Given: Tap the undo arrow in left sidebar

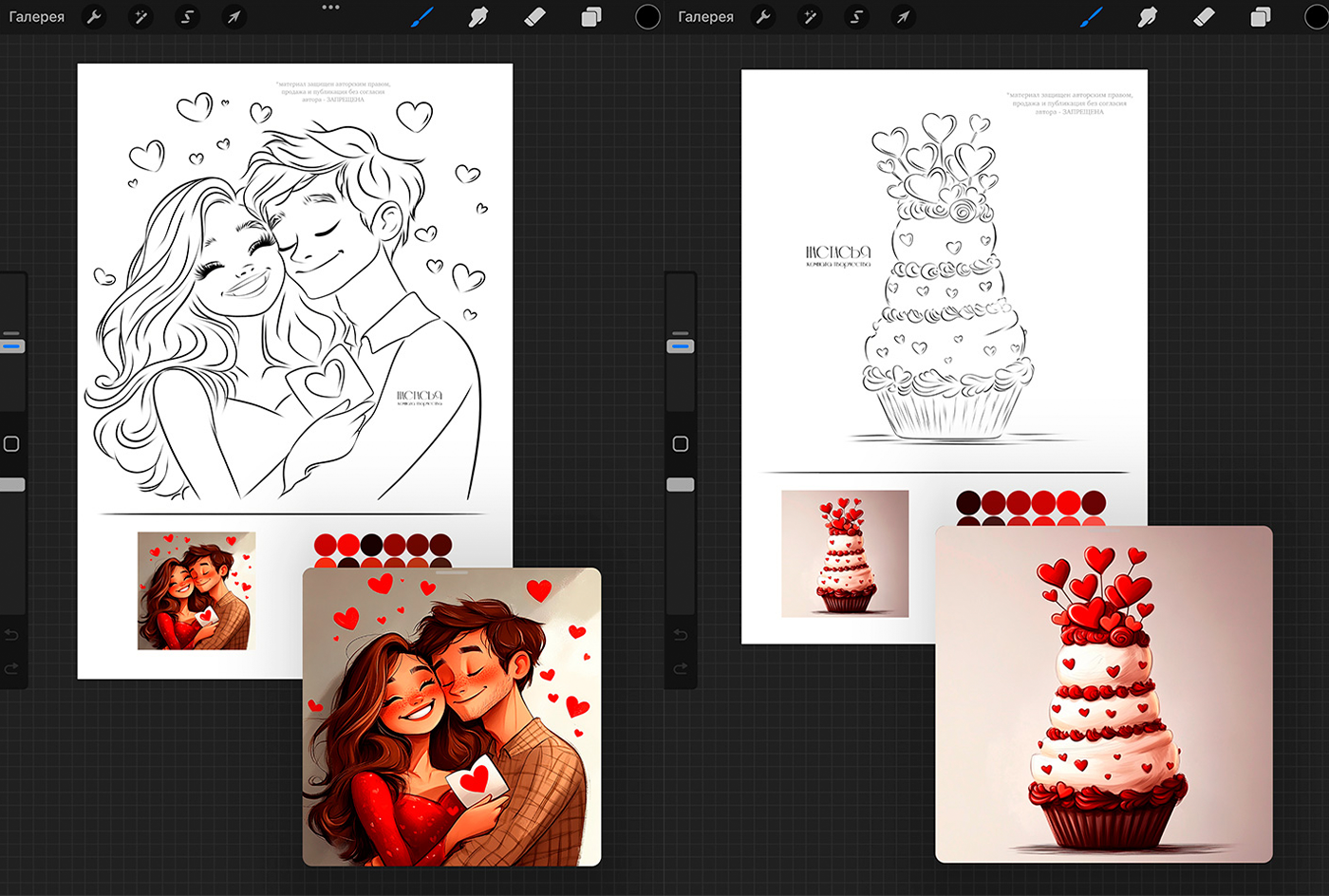Looking at the screenshot, I should (x=12, y=634).
